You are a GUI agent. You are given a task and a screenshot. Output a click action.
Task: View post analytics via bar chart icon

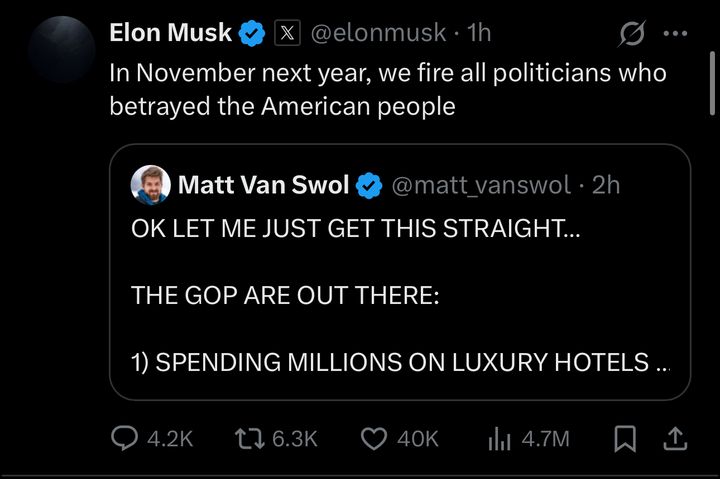pyautogui.click(x=499, y=438)
